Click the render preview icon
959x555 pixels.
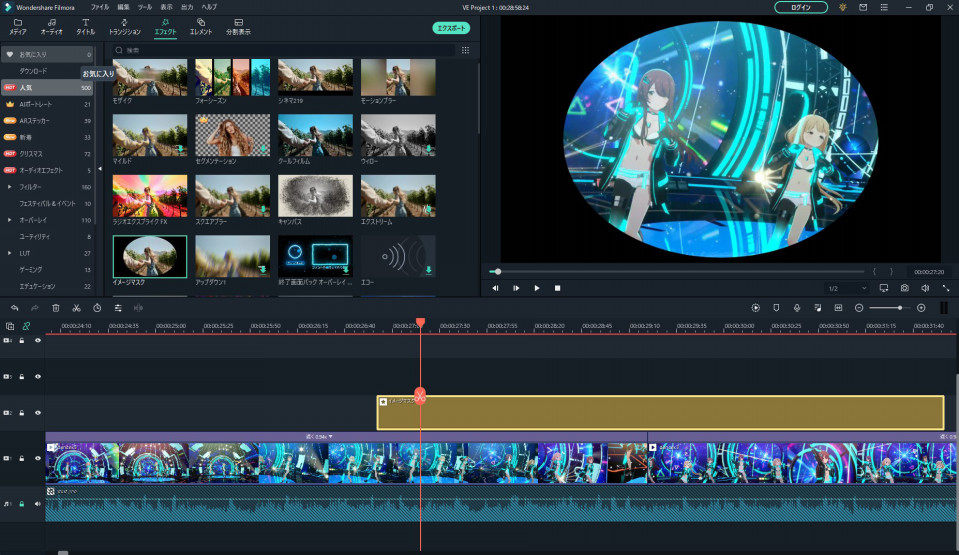click(x=755, y=308)
